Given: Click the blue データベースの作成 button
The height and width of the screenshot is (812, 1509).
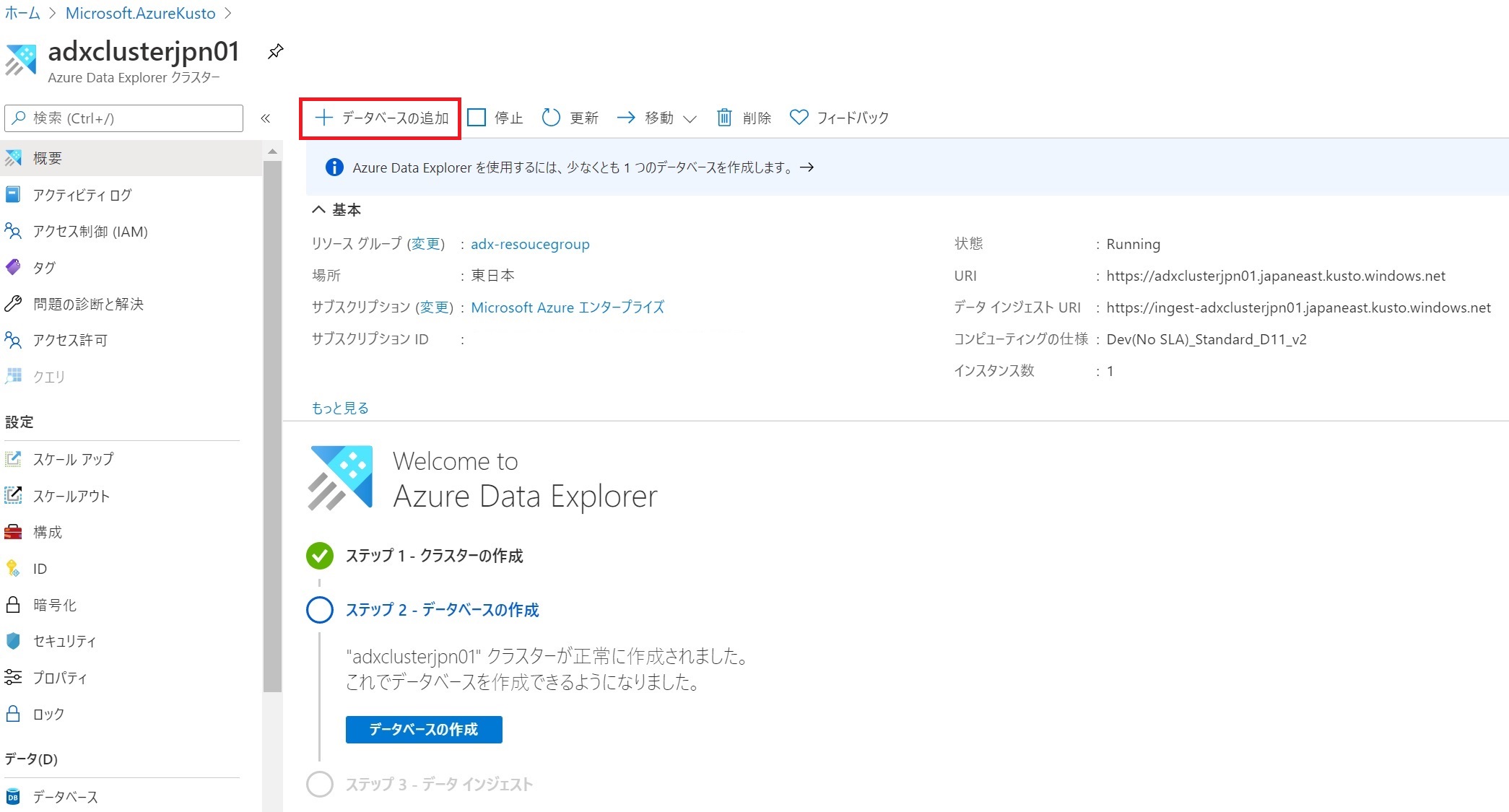Looking at the screenshot, I should coord(424,730).
